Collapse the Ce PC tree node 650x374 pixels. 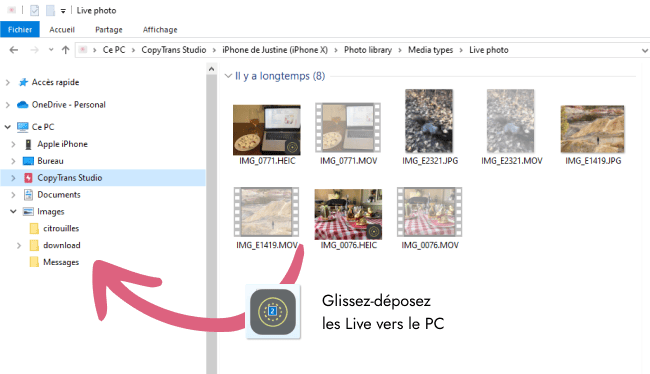click(7, 127)
